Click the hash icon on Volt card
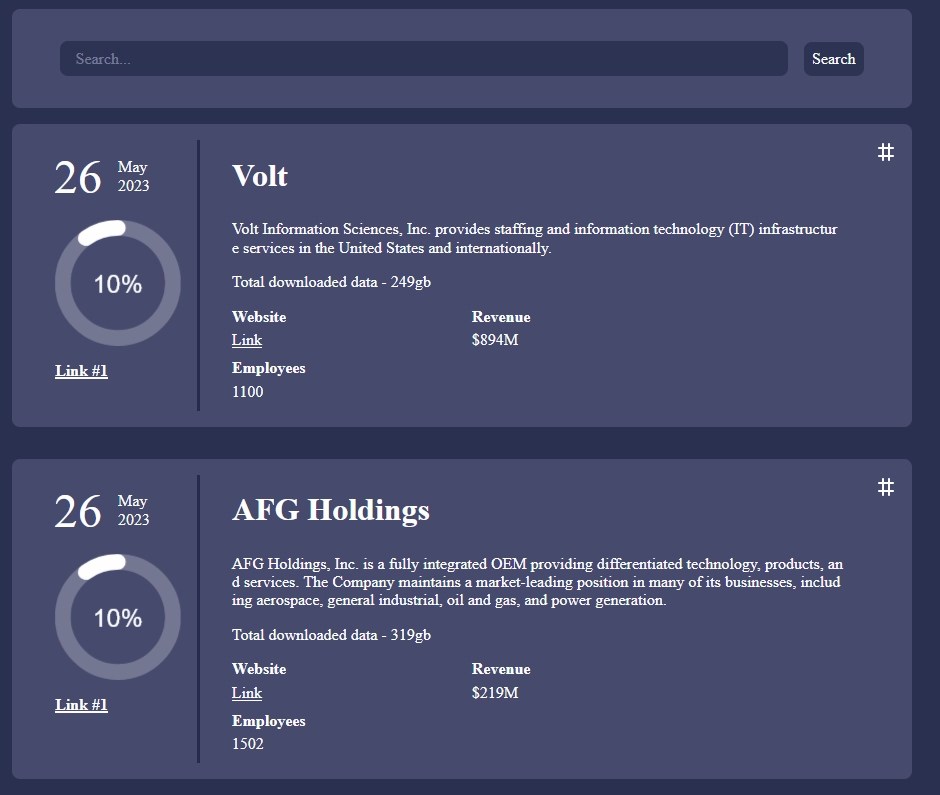This screenshot has width=940, height=795. click(x=885, y=152)
